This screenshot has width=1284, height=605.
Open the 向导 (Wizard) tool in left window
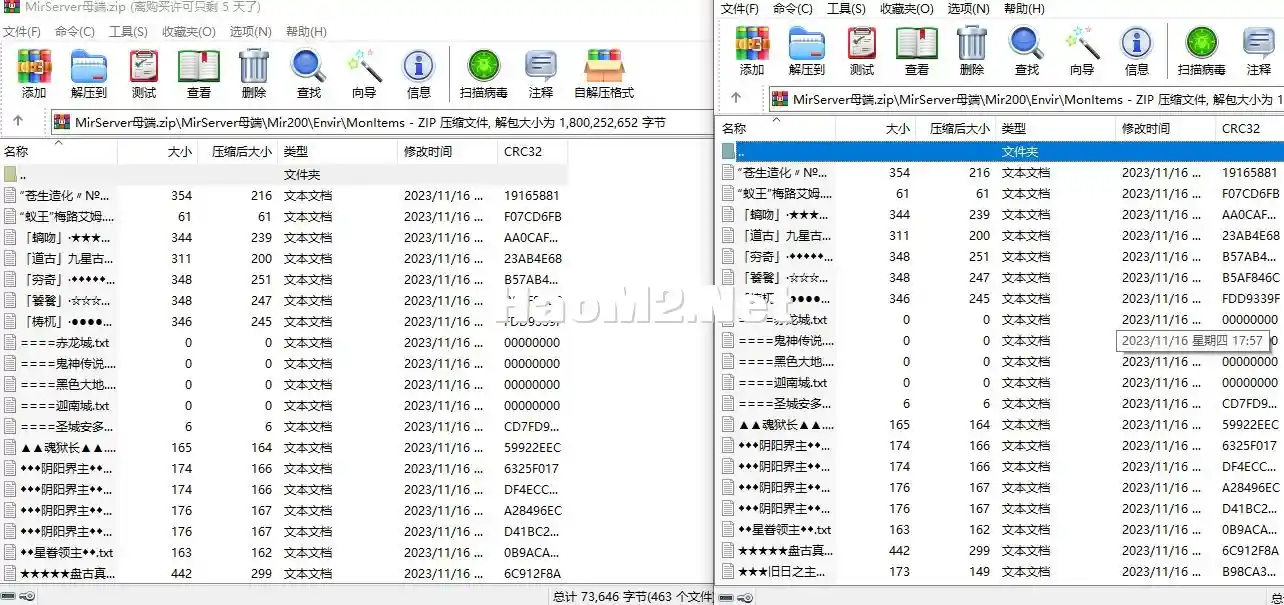pyautogui.click(x=364, y=74)
